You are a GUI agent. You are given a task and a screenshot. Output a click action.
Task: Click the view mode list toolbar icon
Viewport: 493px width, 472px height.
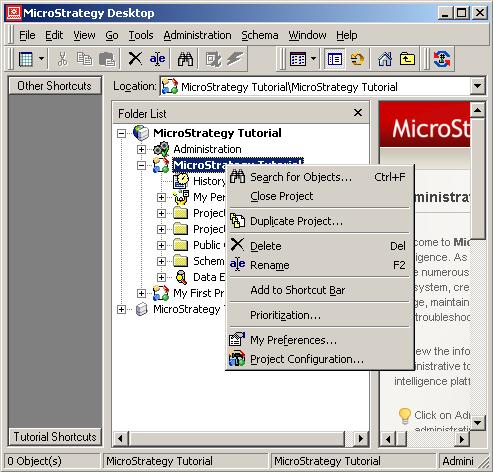(x=297, y=59)
